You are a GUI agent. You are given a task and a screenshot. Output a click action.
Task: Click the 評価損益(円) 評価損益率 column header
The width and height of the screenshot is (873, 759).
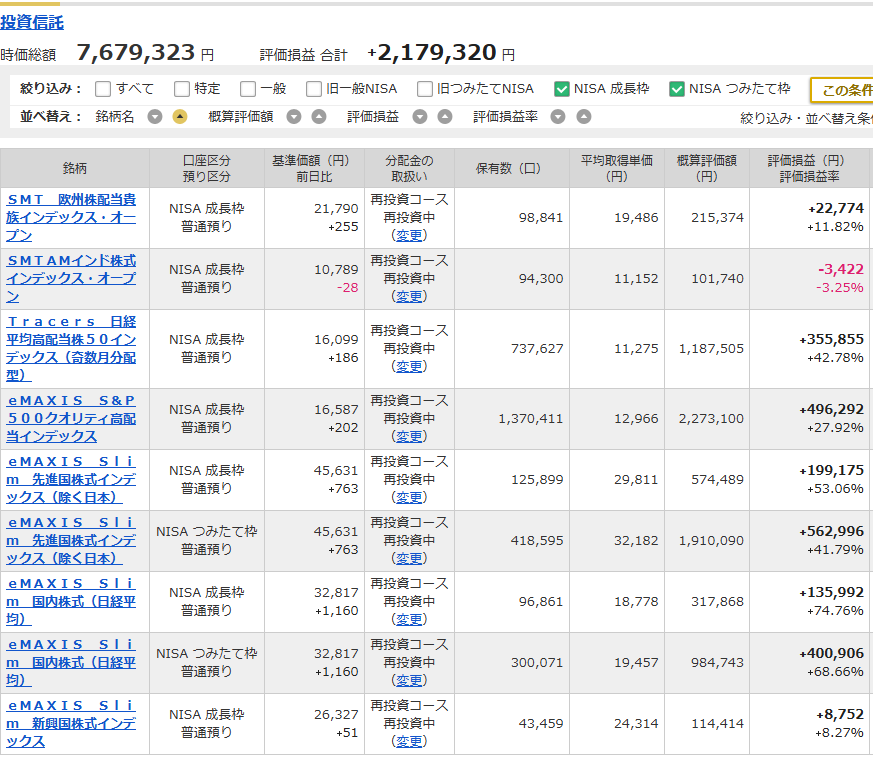point(809,168)
